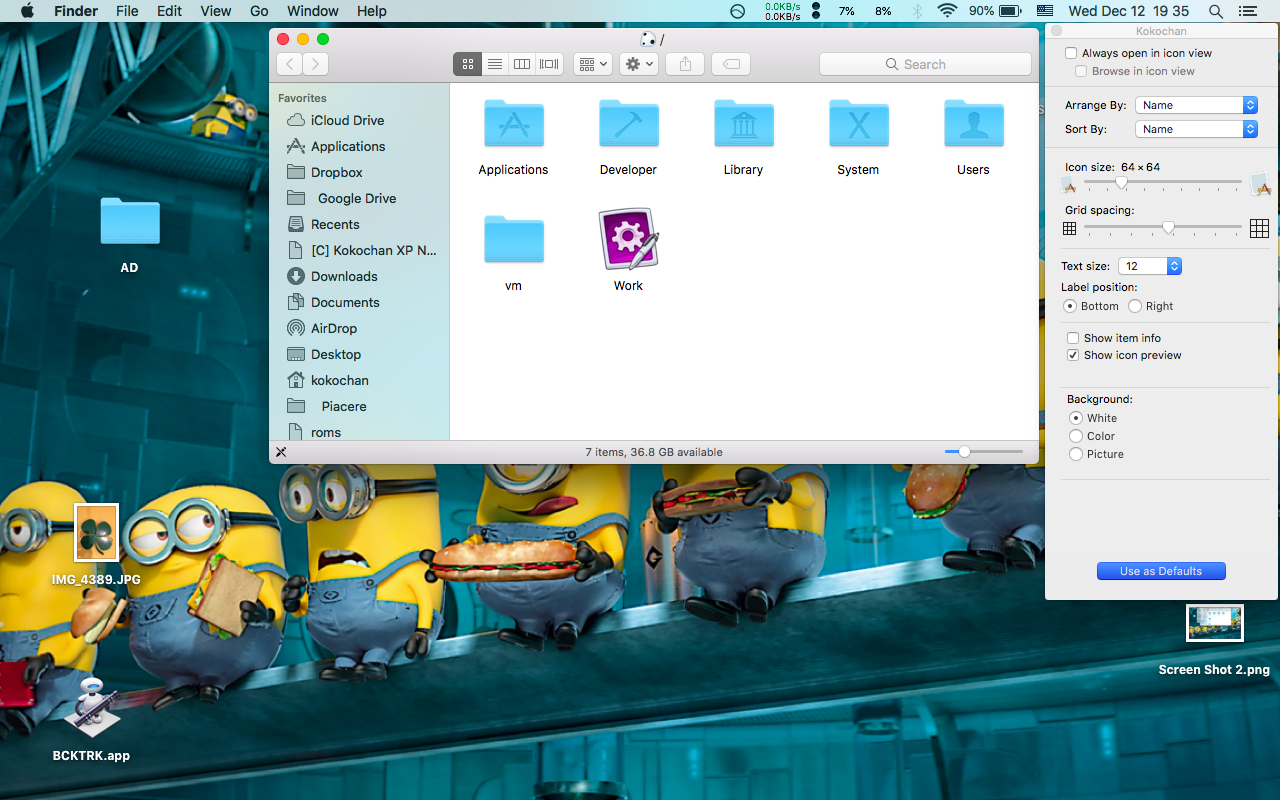1280x800 pixels.
Task: Select Color background option
Action: [1076, 436]
